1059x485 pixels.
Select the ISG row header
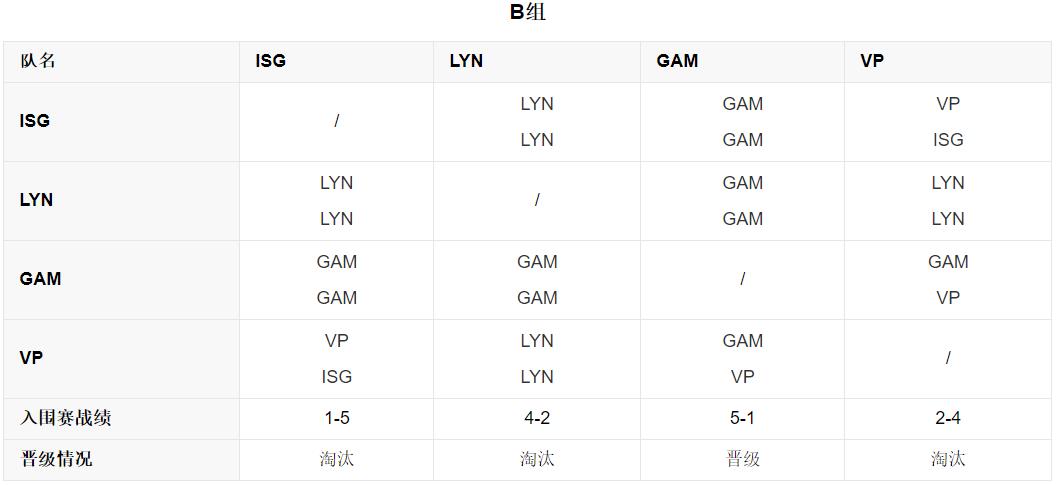(x=34, y=121)
